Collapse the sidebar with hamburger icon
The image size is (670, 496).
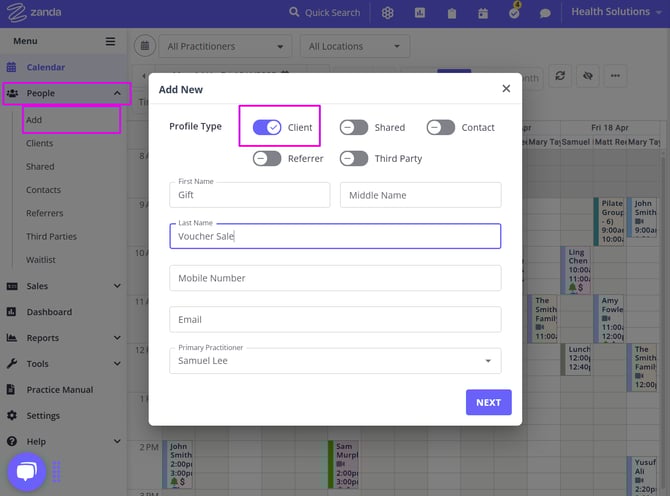(110, 41)
